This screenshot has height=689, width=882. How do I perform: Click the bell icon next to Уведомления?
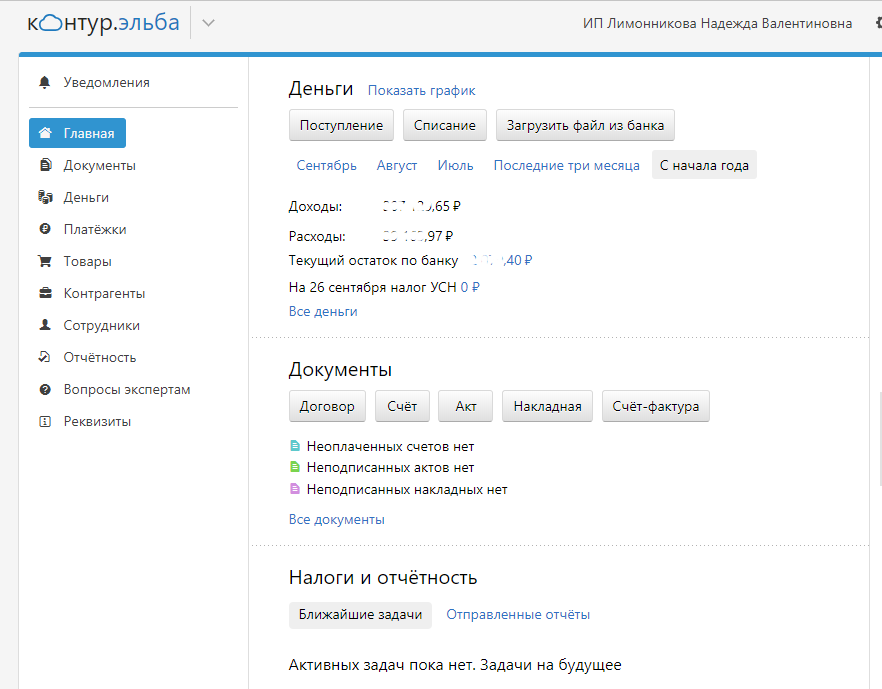point(44,83)
